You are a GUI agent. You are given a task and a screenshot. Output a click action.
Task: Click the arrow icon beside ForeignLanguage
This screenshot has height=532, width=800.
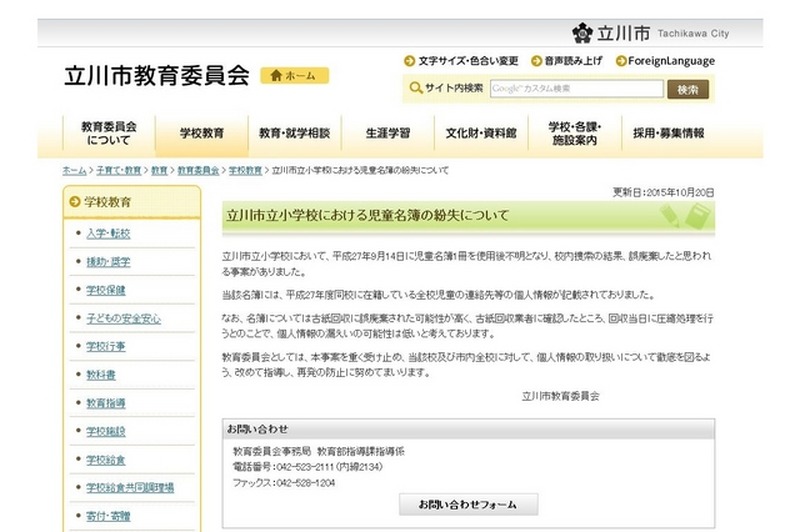tap(620, 61)
